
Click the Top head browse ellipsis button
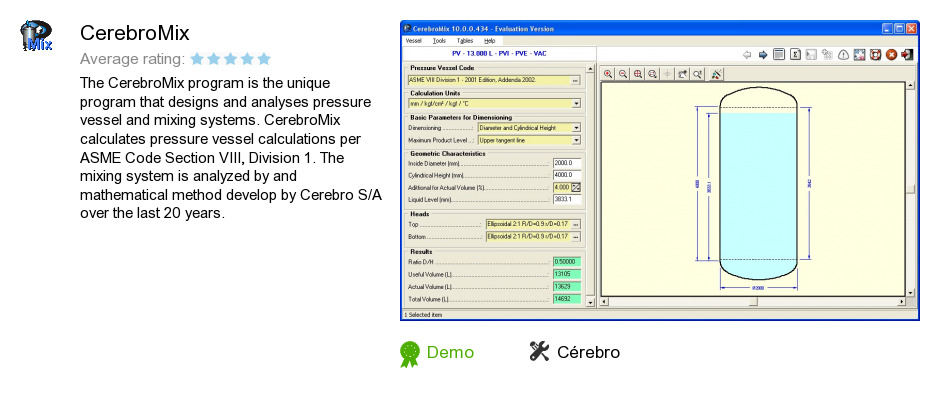(576, 224)
